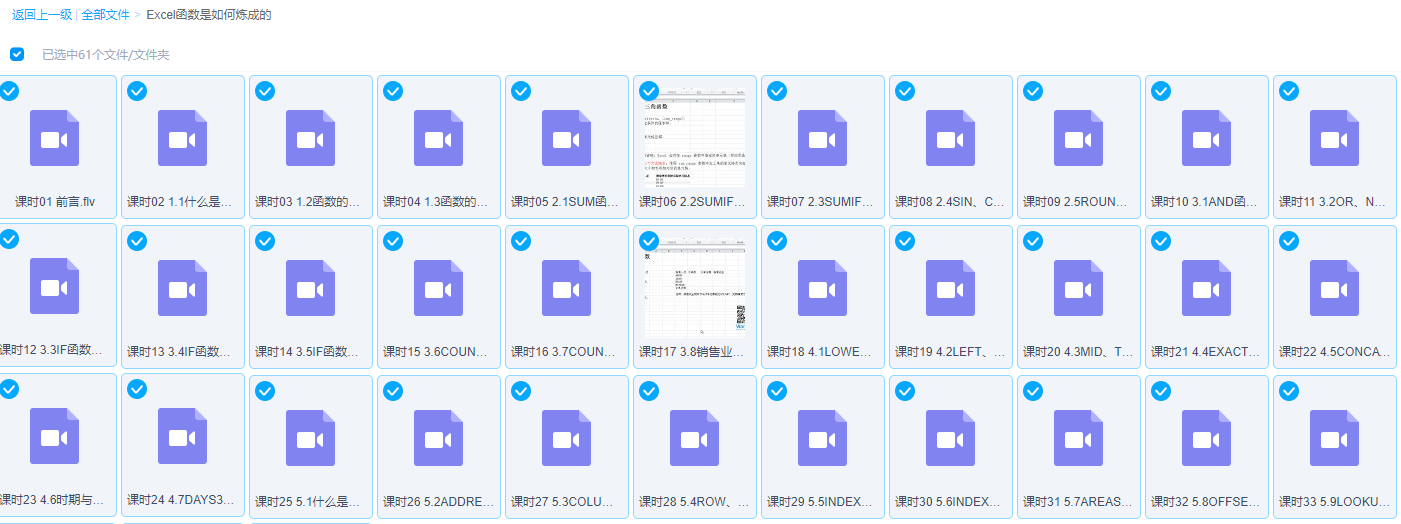
Task: Deselect checkmark on 课时20 4.3MID file
Action: 1033,241
